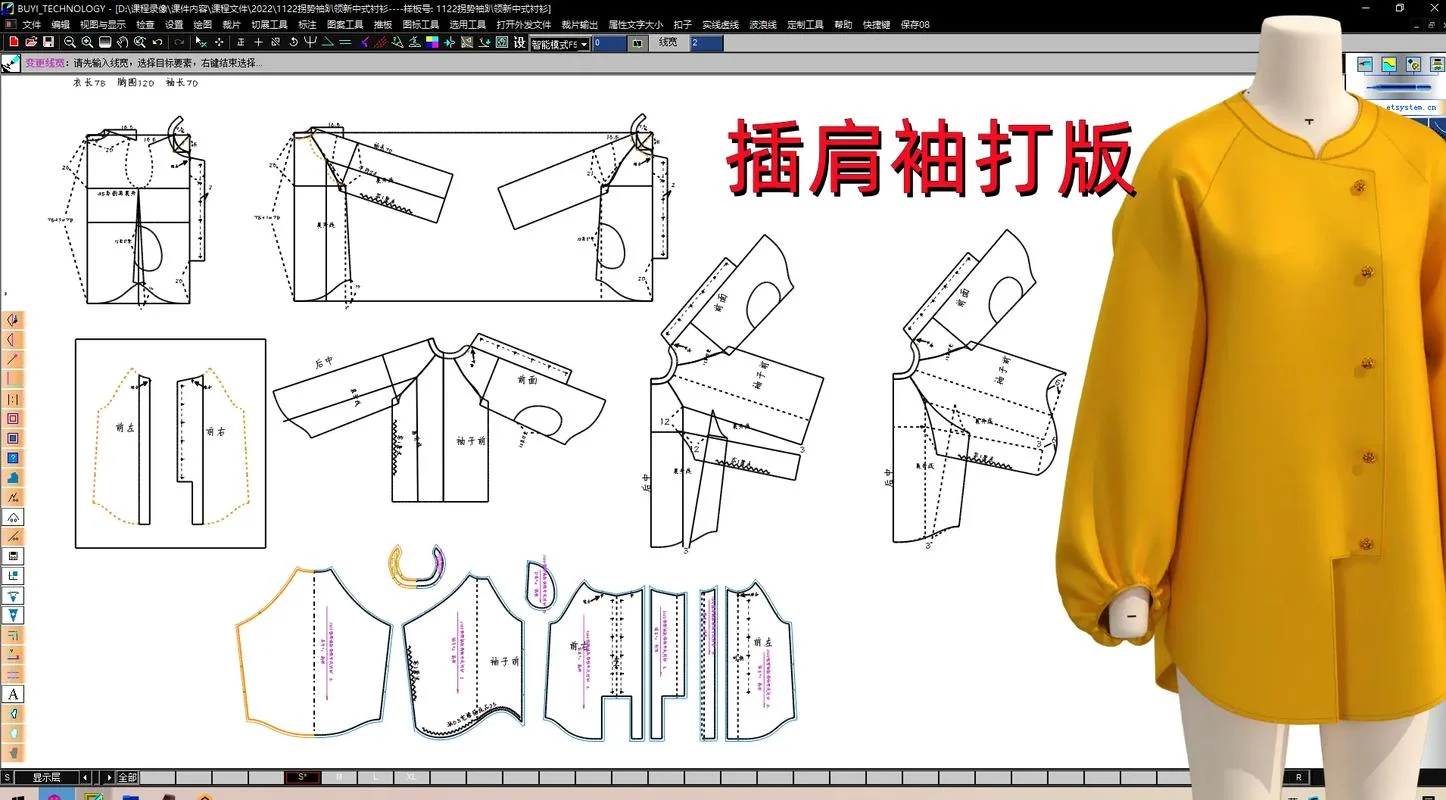Click the nested magenta square sidebar icon
This screenshot has height=800, width=1446.
pyautogui.click(x=14, y=418)
